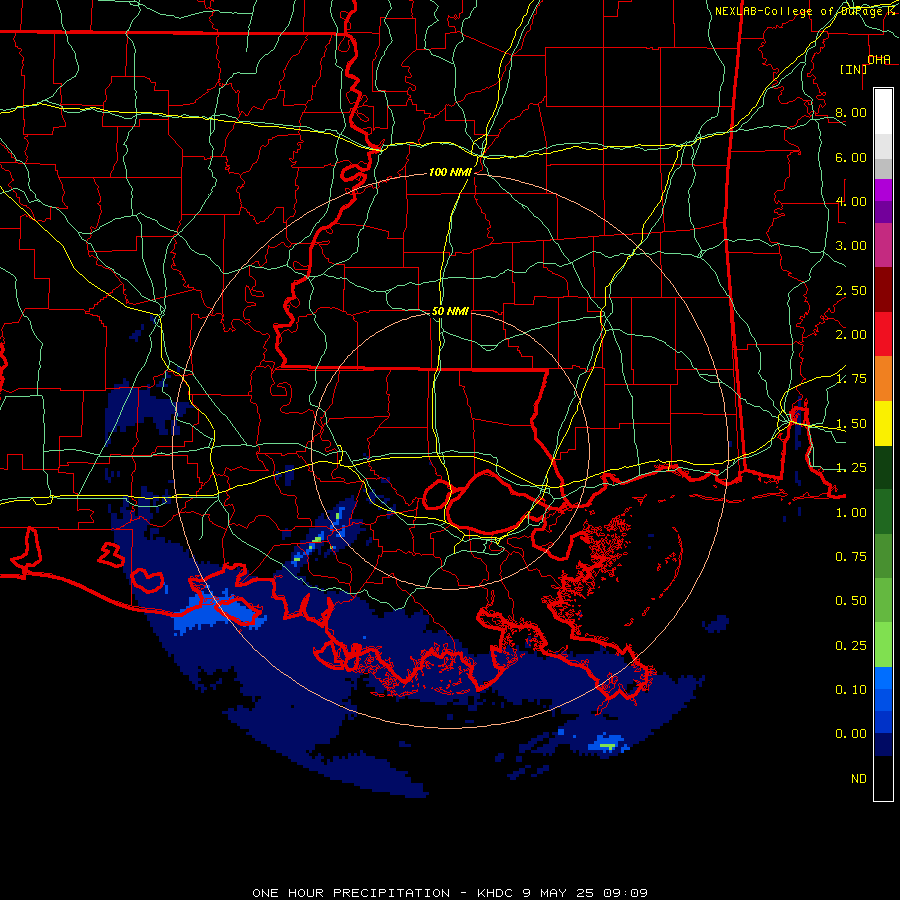
Task: Click the 0.00 legend value
Action: (851, 734)
